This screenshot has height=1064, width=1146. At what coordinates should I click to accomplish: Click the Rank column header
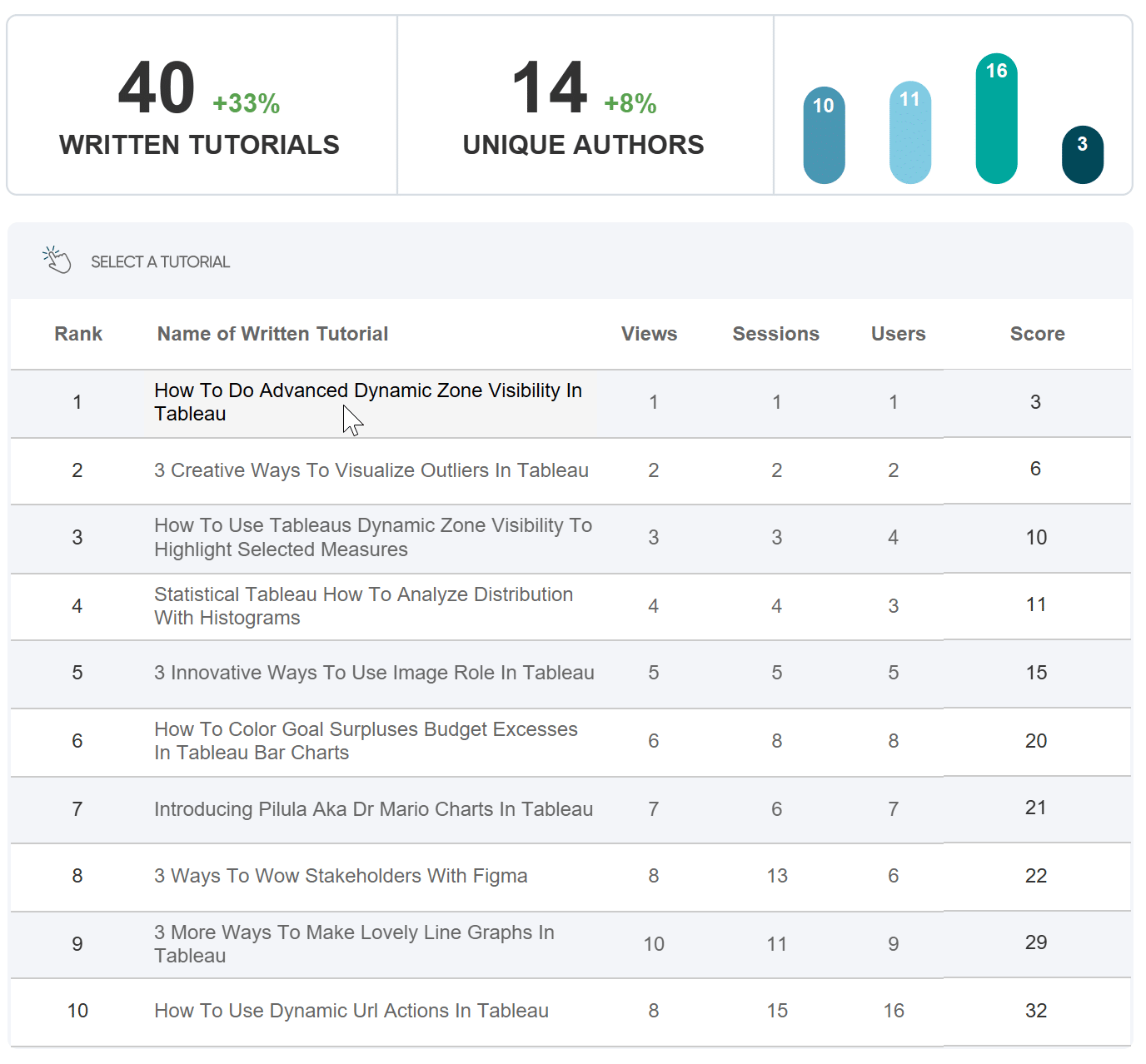(x=78, y=334)
